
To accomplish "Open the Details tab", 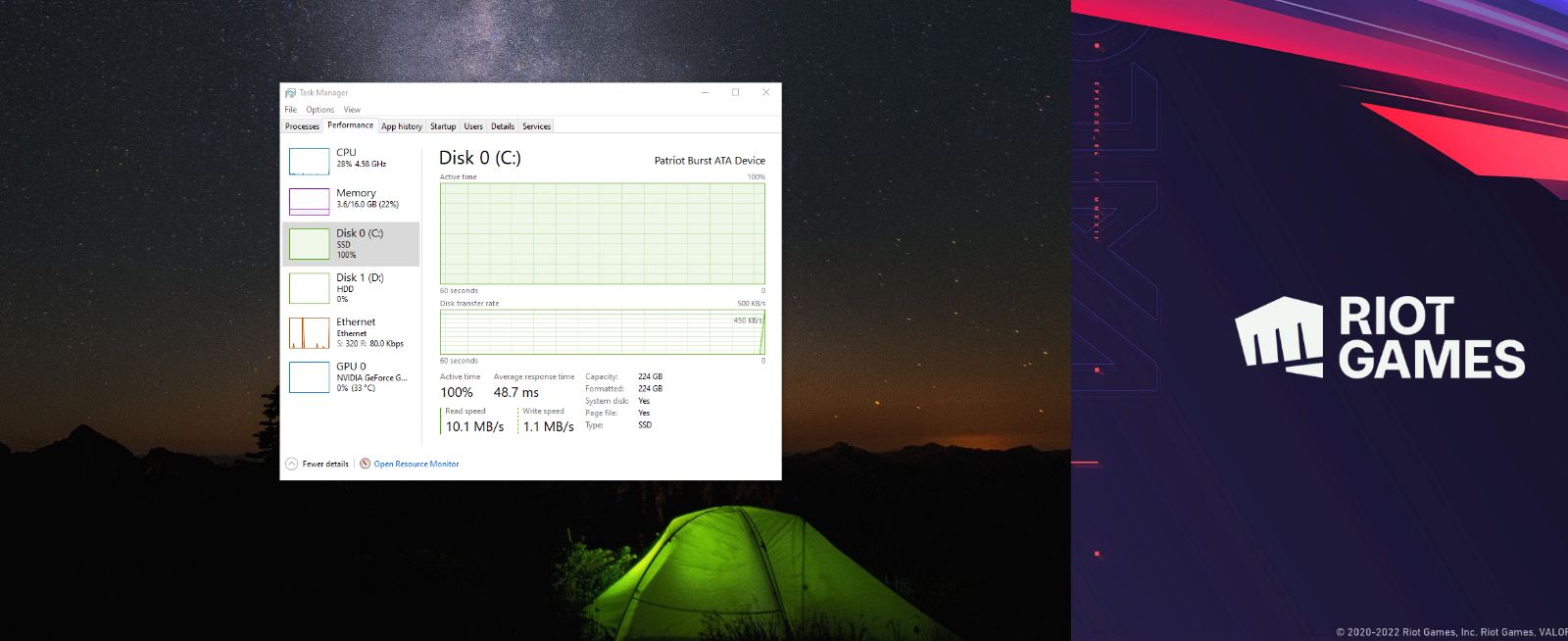I will [503, 126].
